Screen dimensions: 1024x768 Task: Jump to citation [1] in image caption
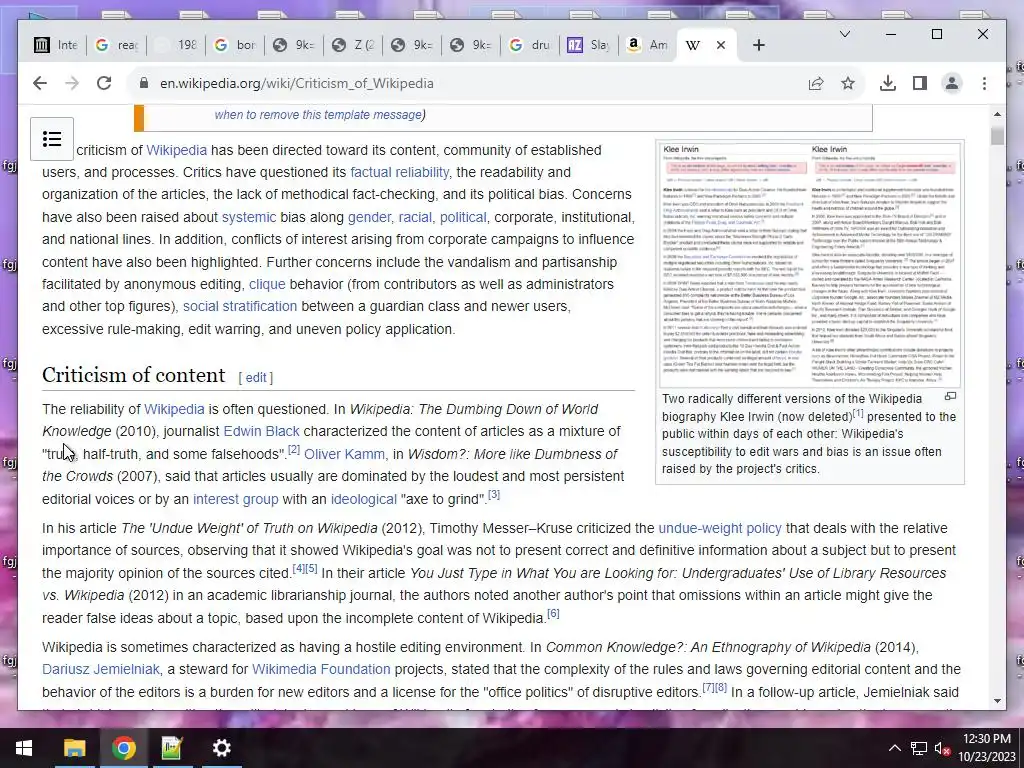pyautogui.click(x=858, y=413)
